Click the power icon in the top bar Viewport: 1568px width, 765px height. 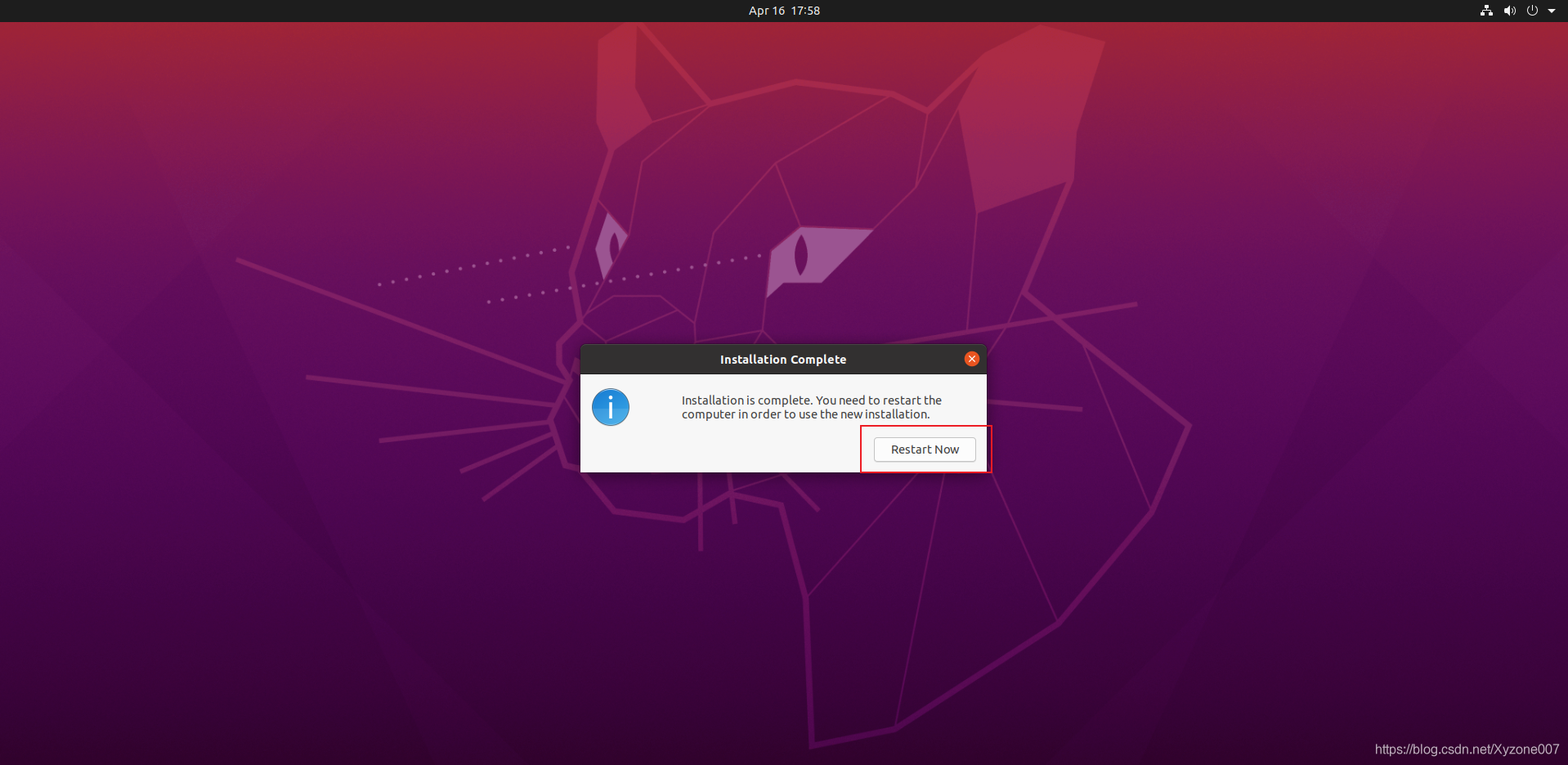point(1532,11)
